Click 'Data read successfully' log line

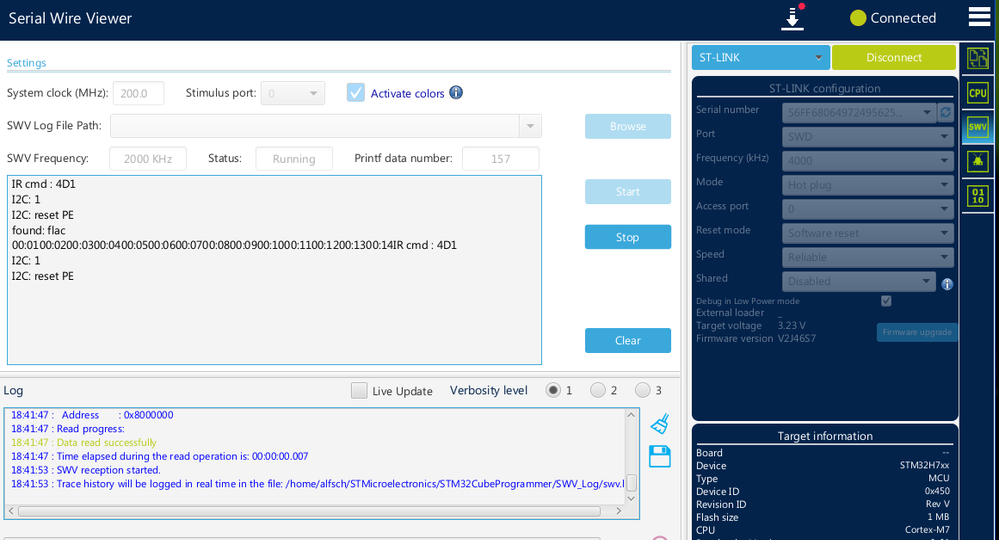tap(83, 443)
